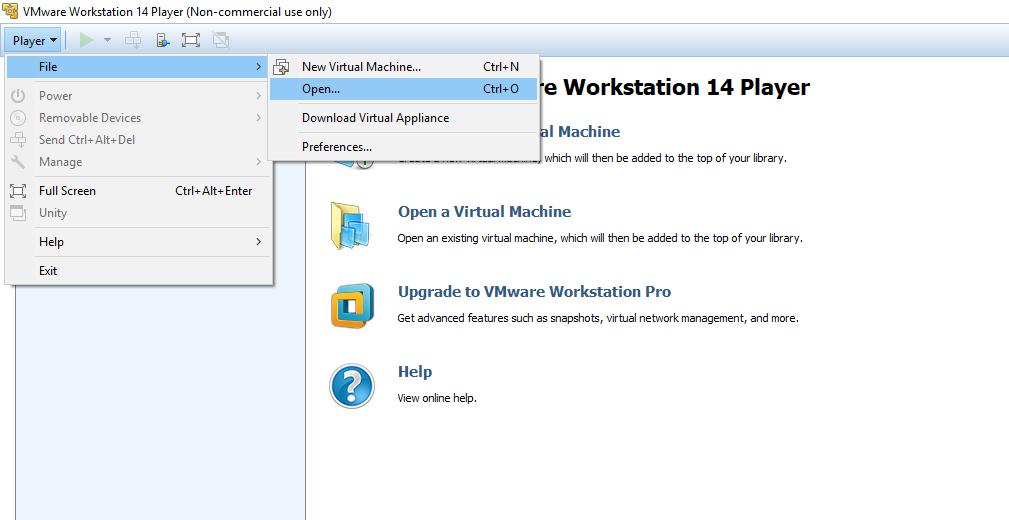Select the File menu entry
Viewport: 1009px width, 520px height.
pyautogui.click(x=136, y=67)
